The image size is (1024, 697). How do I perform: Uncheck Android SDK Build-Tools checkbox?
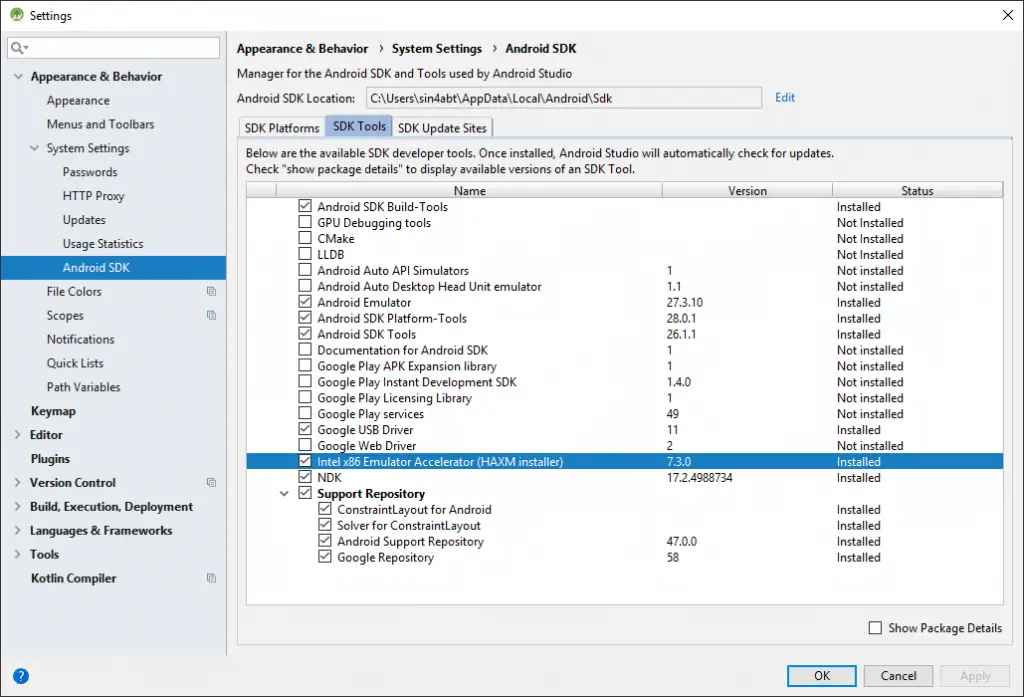coord(305,206)
